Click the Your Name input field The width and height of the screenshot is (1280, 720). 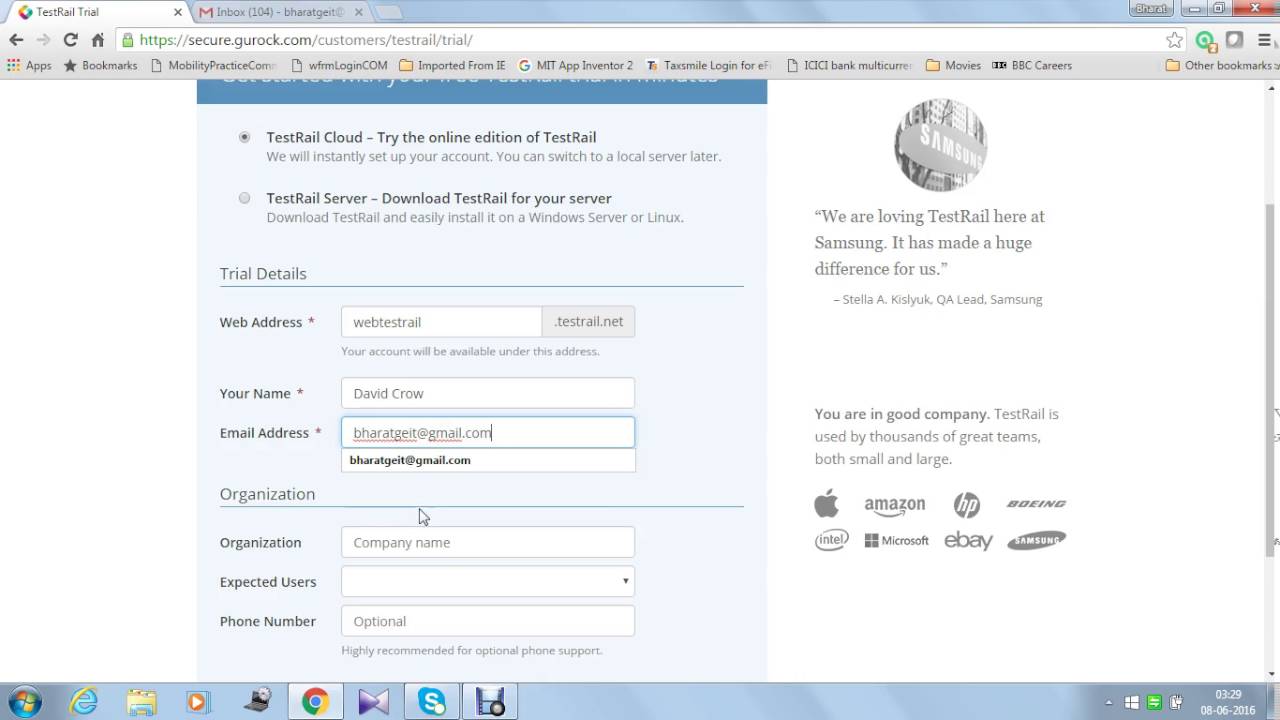pos(488,393)
